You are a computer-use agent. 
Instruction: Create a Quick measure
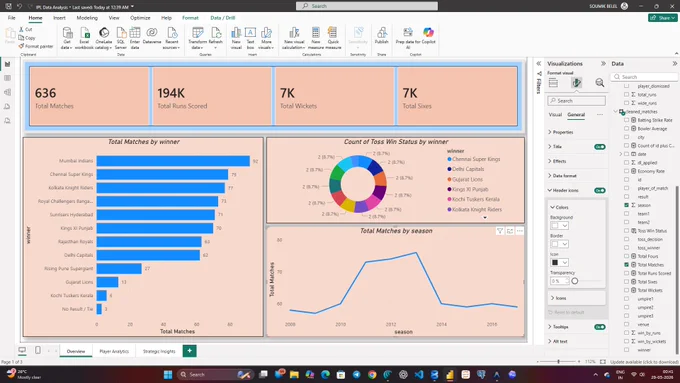[x=333, y=38]
